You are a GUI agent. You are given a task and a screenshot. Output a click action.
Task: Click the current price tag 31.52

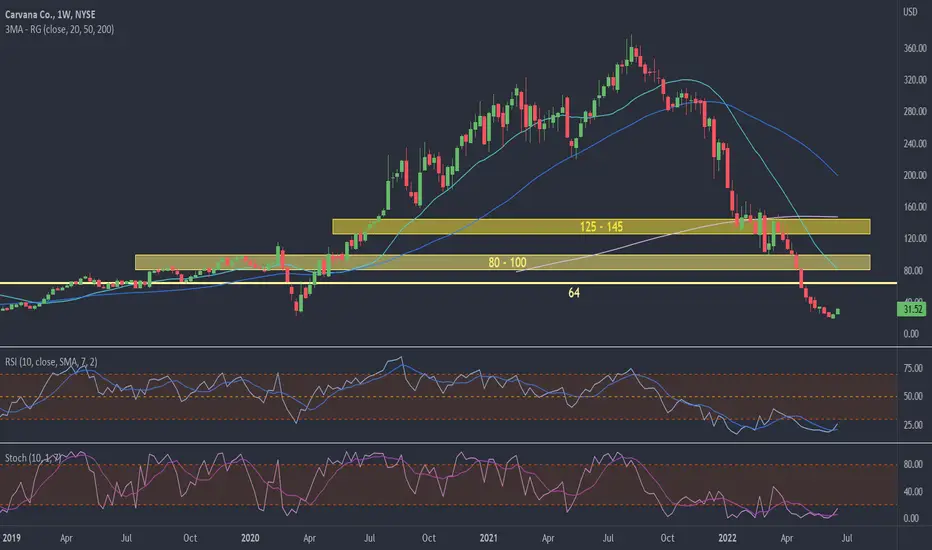click(912, 309)
